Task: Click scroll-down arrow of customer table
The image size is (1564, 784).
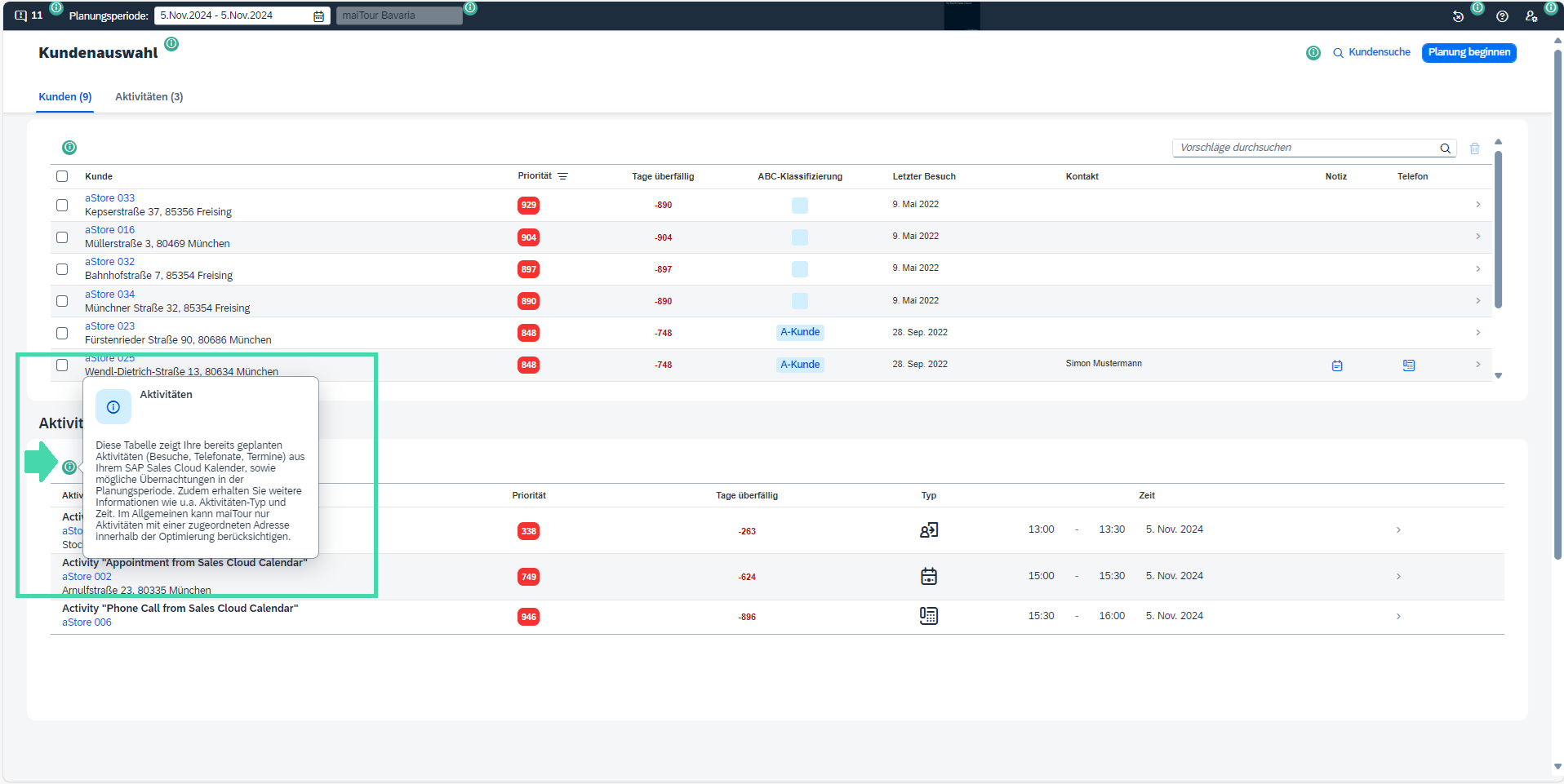Action: pyautogui.click(x=1498, y=376)
